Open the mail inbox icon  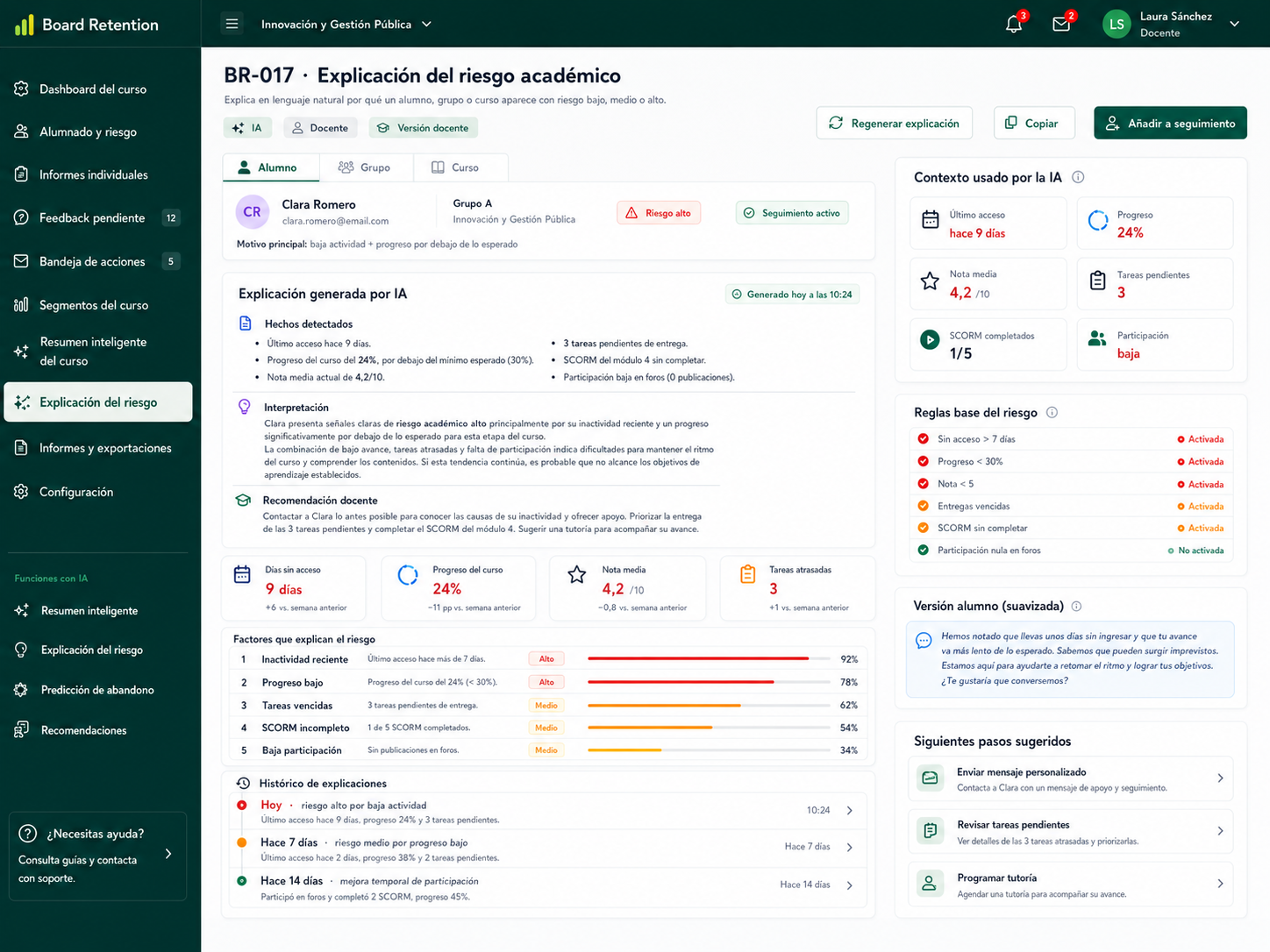1061,25
